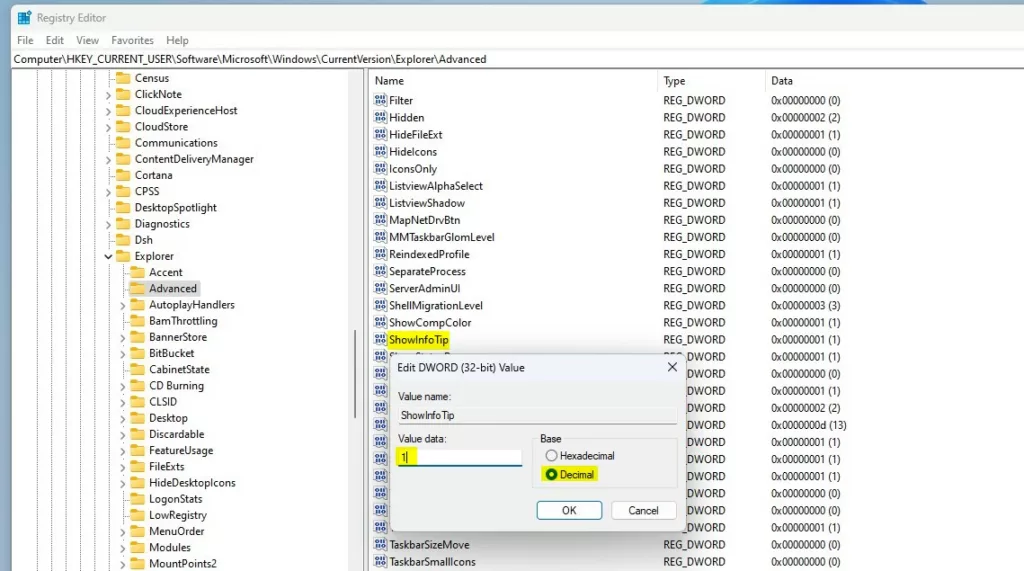
Task: Select the SeparateProcess value icon
Action: click(x=380, y=270)
